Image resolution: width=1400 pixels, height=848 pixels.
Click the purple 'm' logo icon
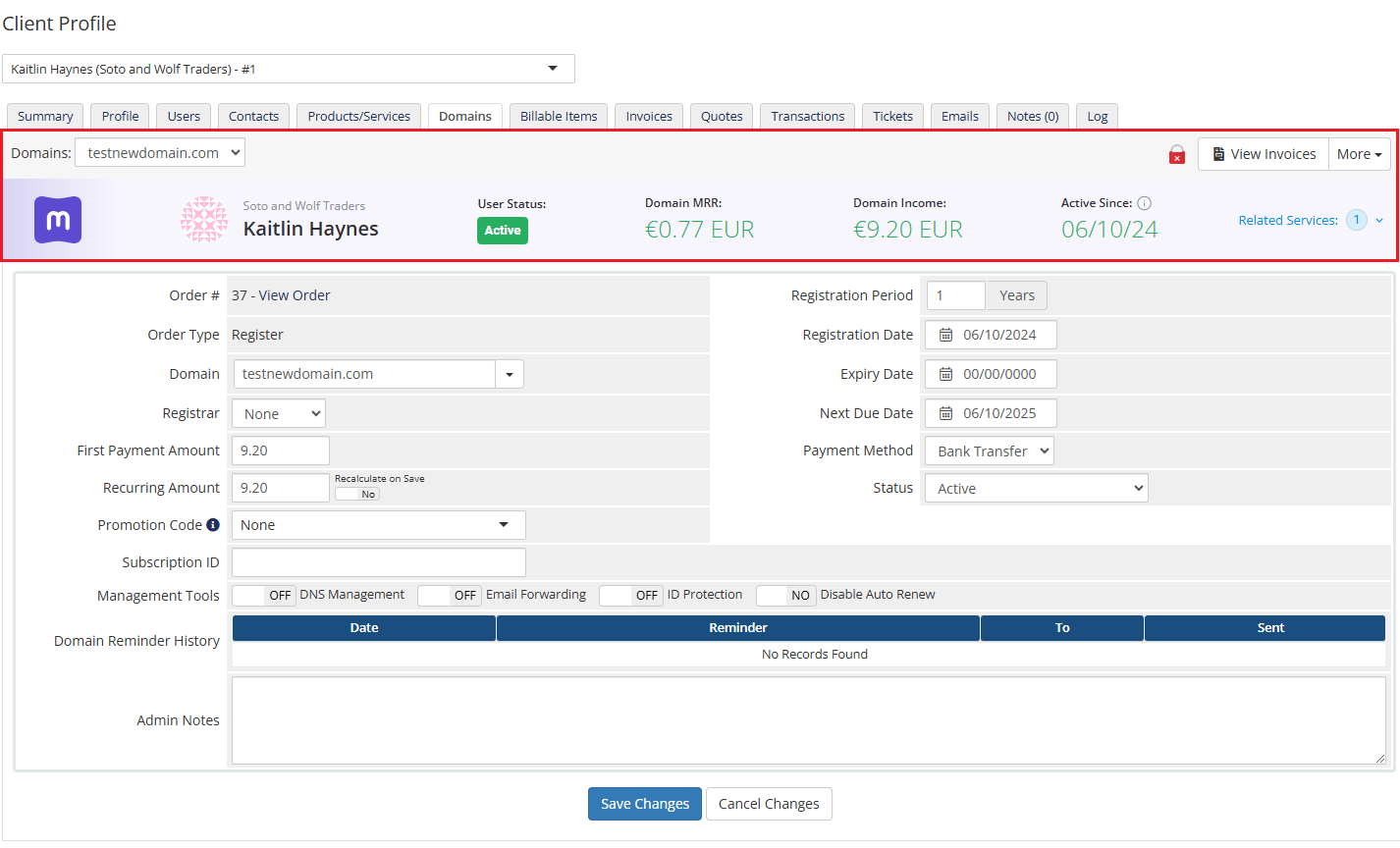click(58, 220)
